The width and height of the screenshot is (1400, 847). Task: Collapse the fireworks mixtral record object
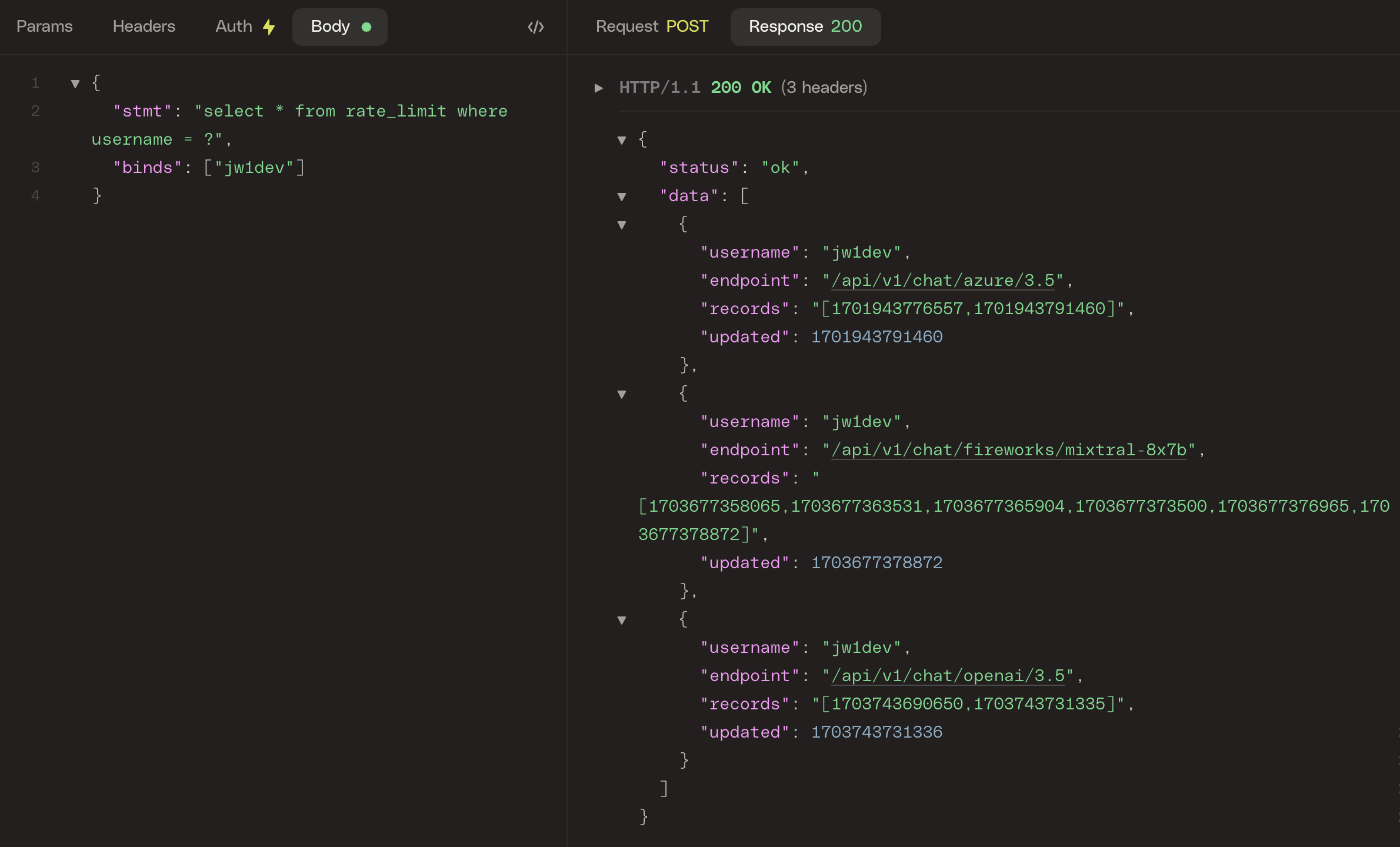pos(622,394)
